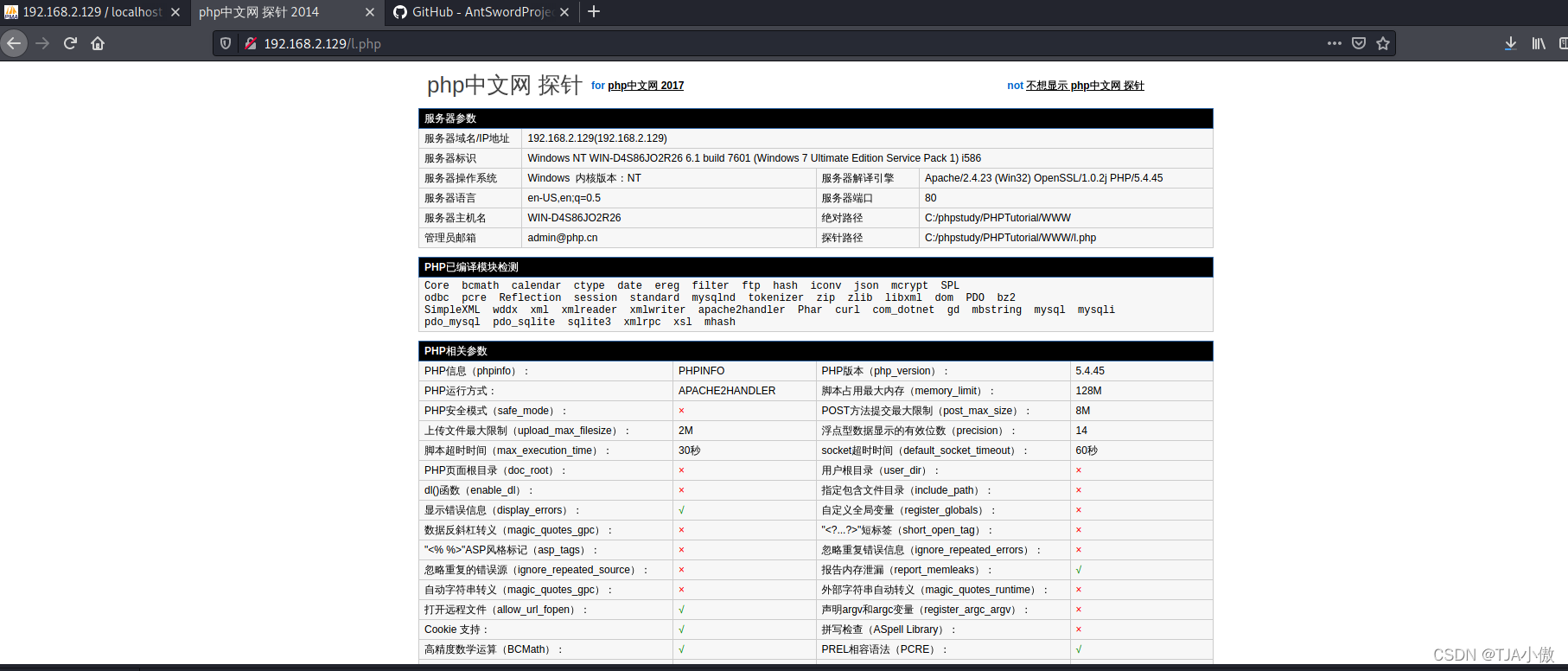Select the upload_max_filesize value 2M

click(685, 431)
